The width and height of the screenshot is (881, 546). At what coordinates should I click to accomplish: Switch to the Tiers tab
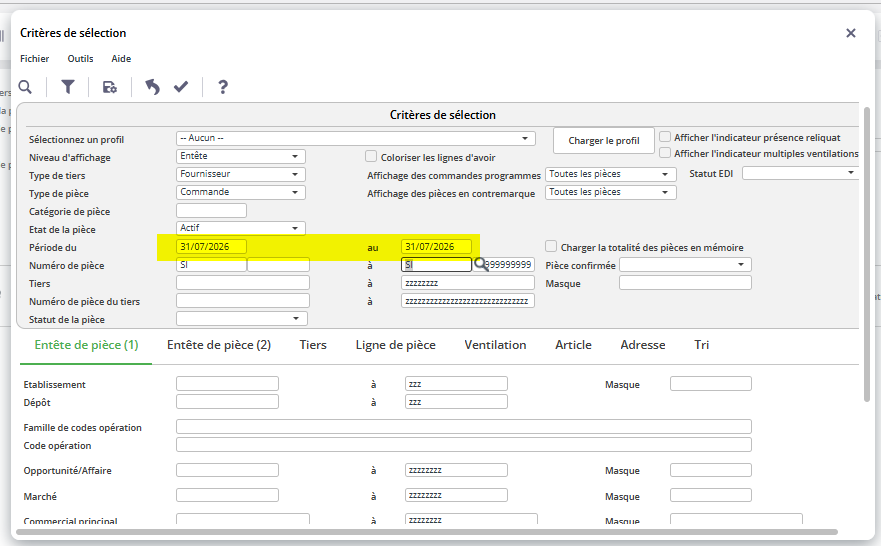coord(313,345)
